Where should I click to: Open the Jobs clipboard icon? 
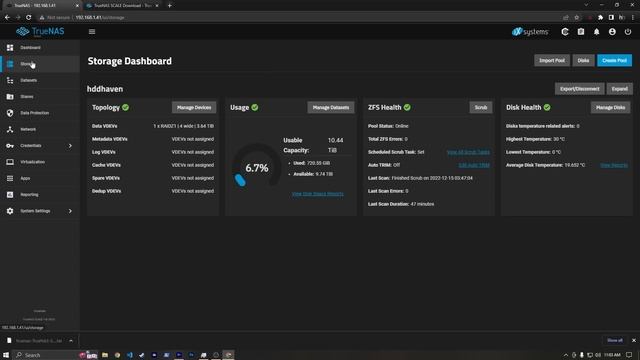coord(581,31)
